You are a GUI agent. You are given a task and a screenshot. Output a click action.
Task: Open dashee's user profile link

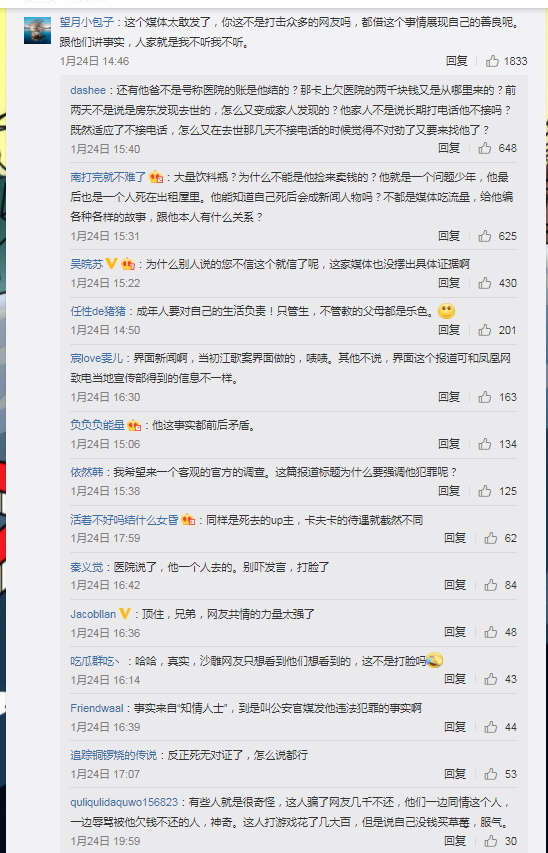88,90
